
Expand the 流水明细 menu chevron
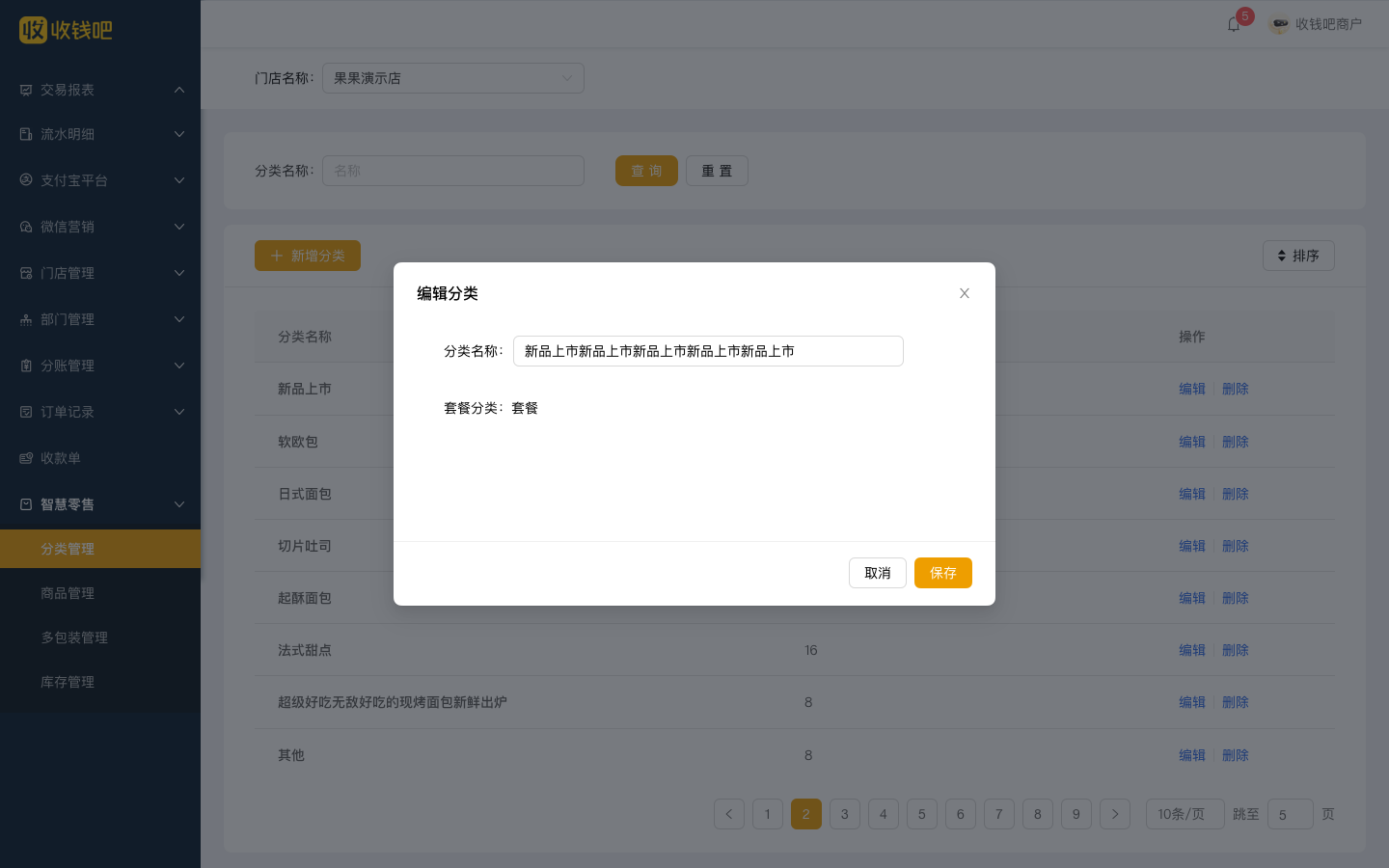[x=179, y=134]
